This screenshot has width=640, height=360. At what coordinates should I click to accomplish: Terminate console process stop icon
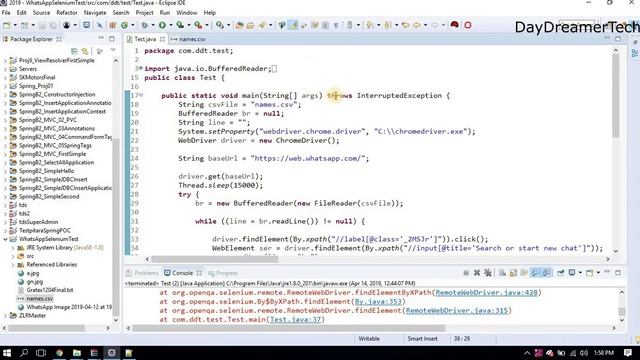pyautogui.click(x=466, y=273)
